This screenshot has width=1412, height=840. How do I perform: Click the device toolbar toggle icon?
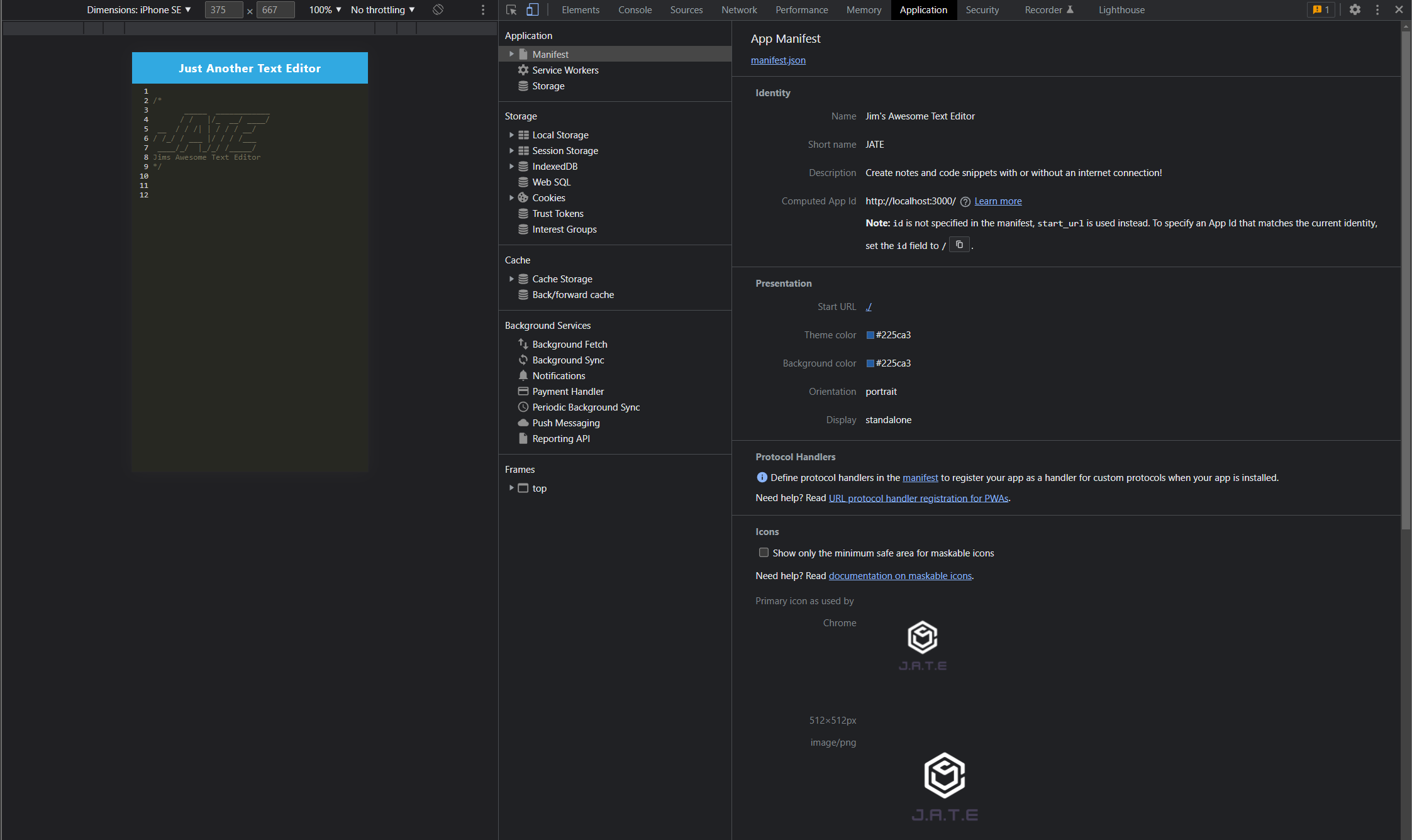pyautogui.click(x=533, y=10)
